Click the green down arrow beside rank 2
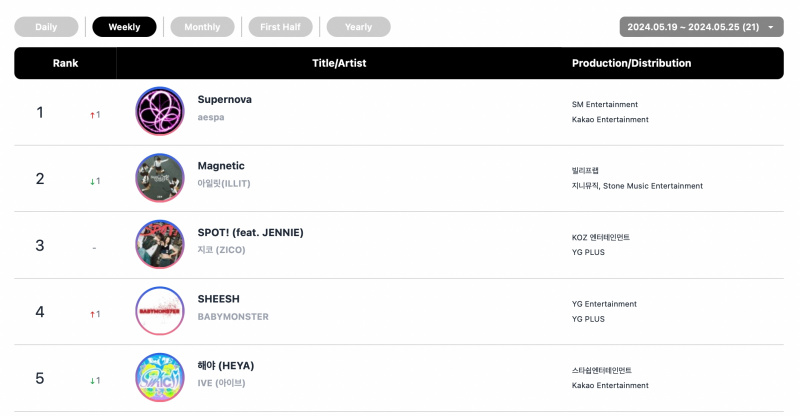The height and width of the screenshot is (416, 800). pyautogui.click(x=92, y=182)
